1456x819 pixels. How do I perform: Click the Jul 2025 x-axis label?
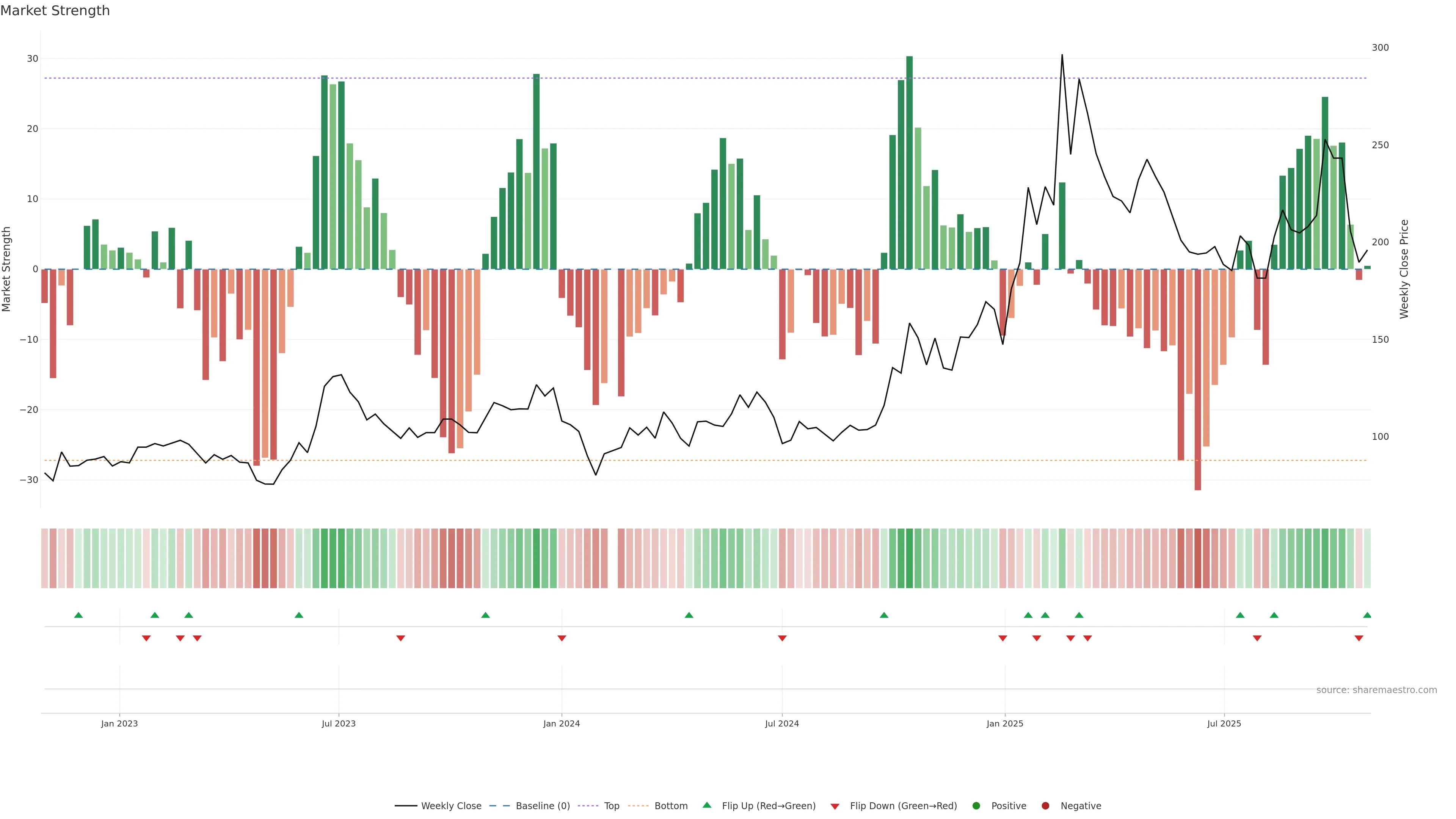coord(1224,723)
